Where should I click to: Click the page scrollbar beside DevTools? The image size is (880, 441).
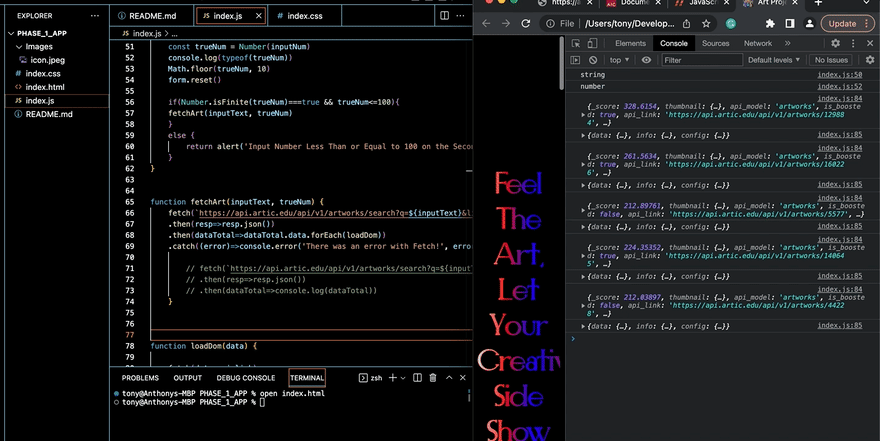tap(562, 63)
